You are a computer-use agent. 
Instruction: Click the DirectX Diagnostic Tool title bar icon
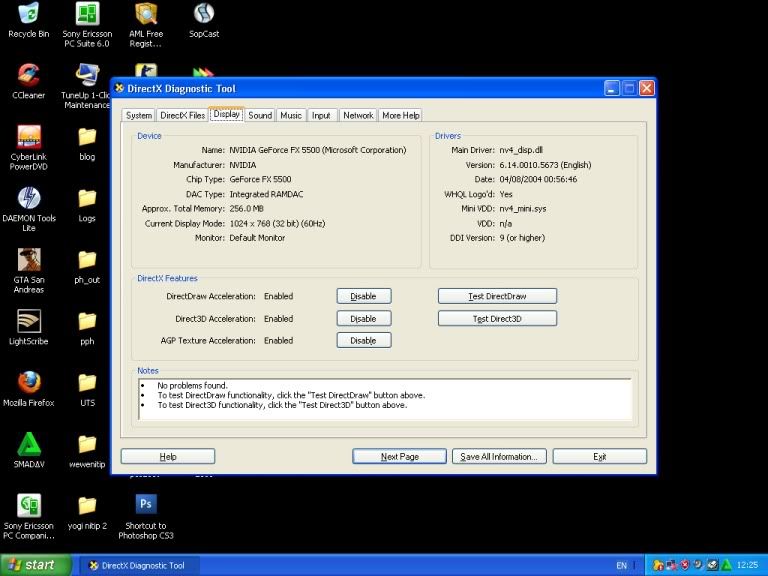[119, 88]
